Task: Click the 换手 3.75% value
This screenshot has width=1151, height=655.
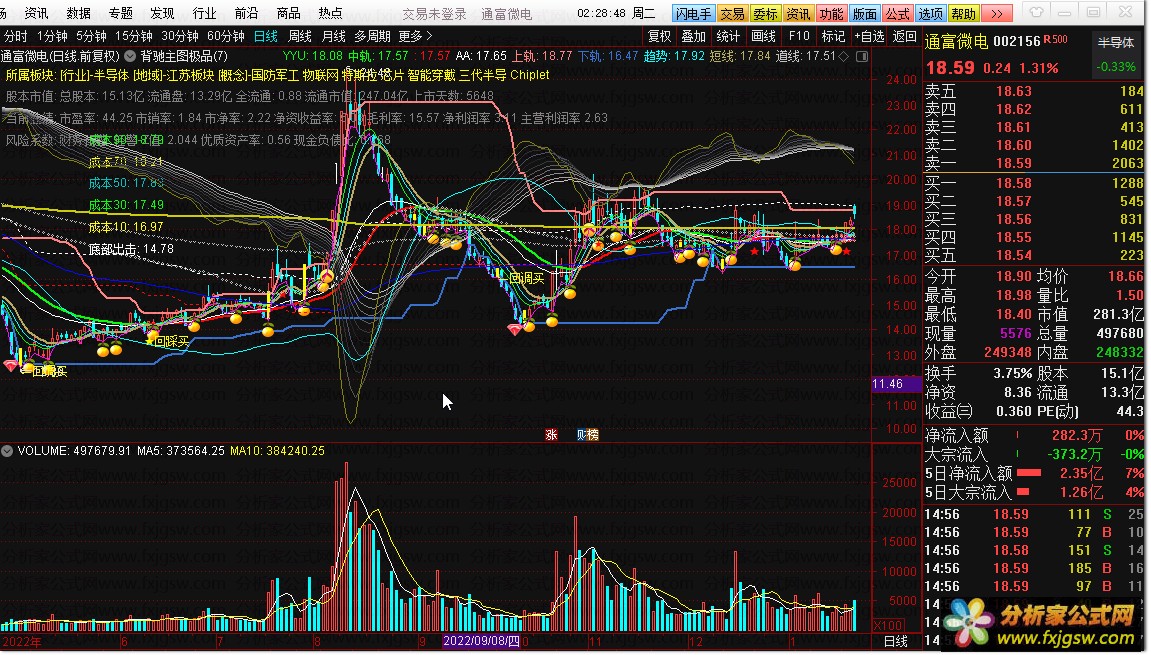Action: pos(1012,373)
